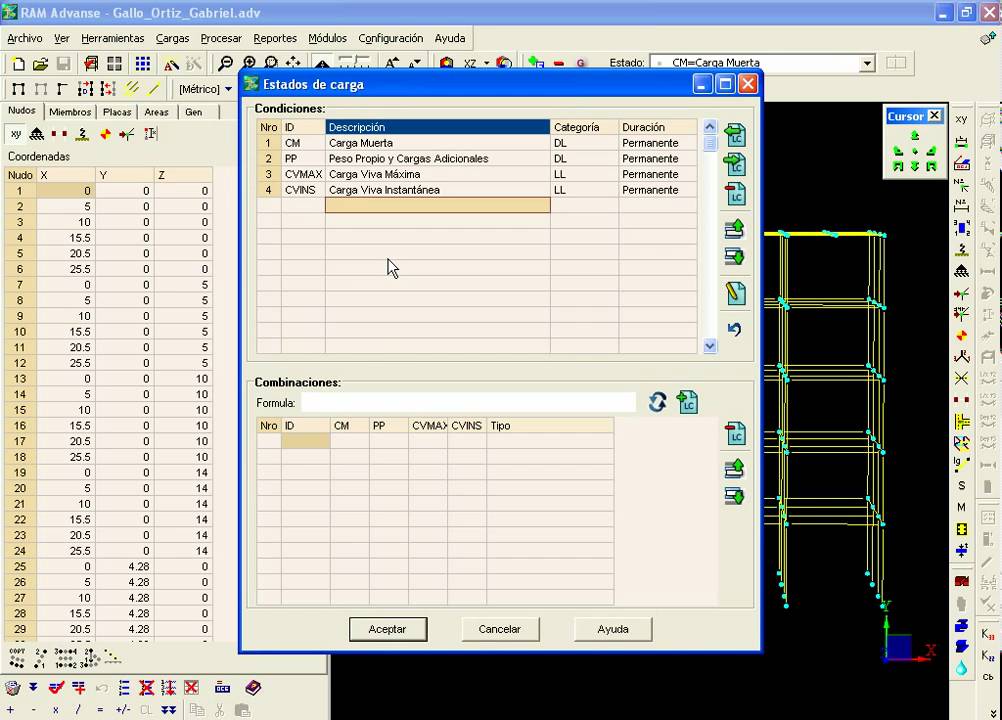Screen dimensions: 1002x720
Task: Click the xy coordinates icon in the Nudos panel
Action: 16,134
